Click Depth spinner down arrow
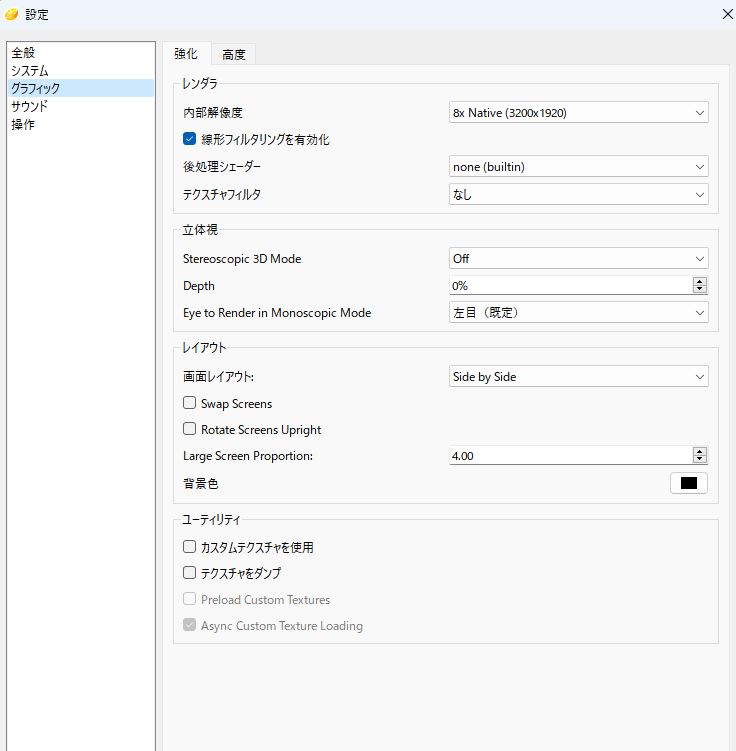Viewport: 736px width, 751px height. click(x=699, y=289)
